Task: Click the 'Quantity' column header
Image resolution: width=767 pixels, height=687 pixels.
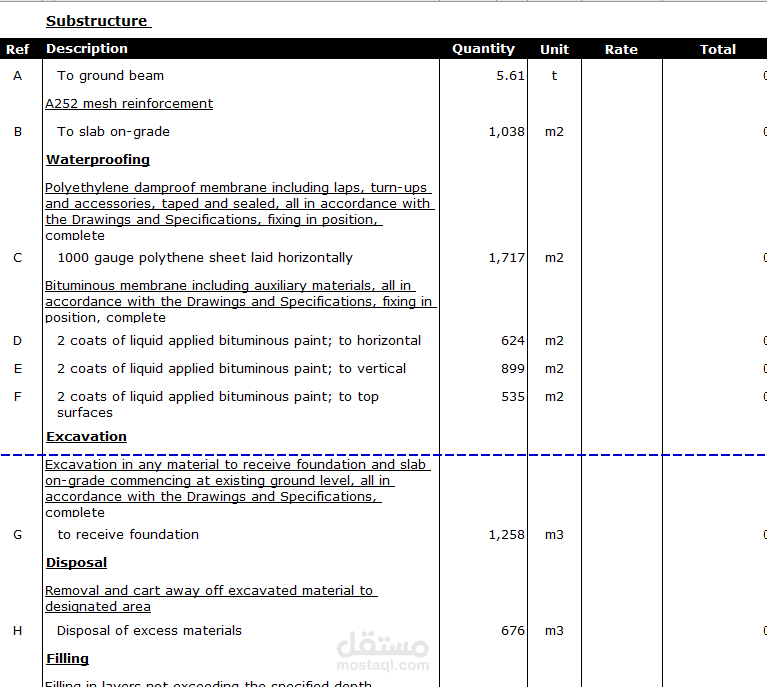Action: 483,49
